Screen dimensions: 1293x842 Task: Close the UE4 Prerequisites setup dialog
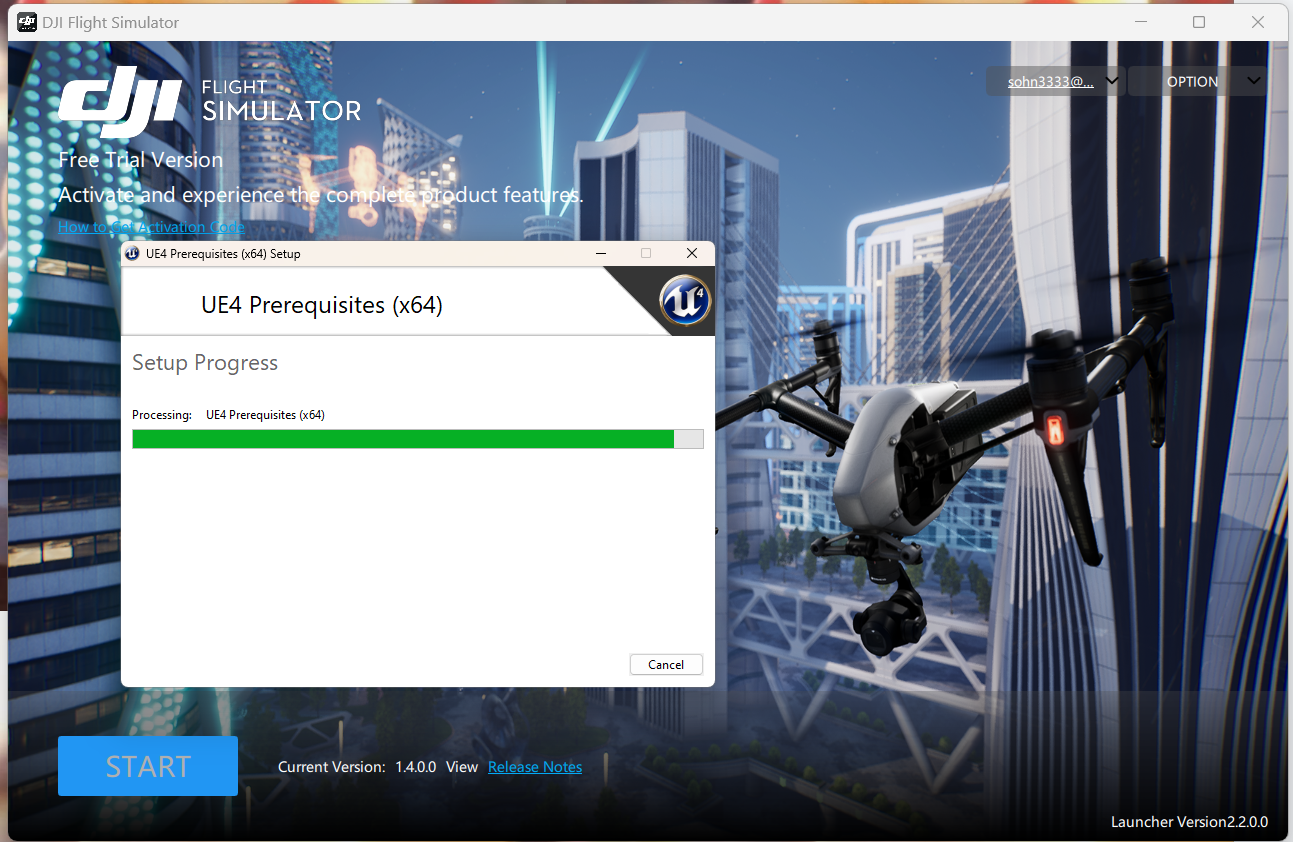pyautogui.click(x=691, y=254)
